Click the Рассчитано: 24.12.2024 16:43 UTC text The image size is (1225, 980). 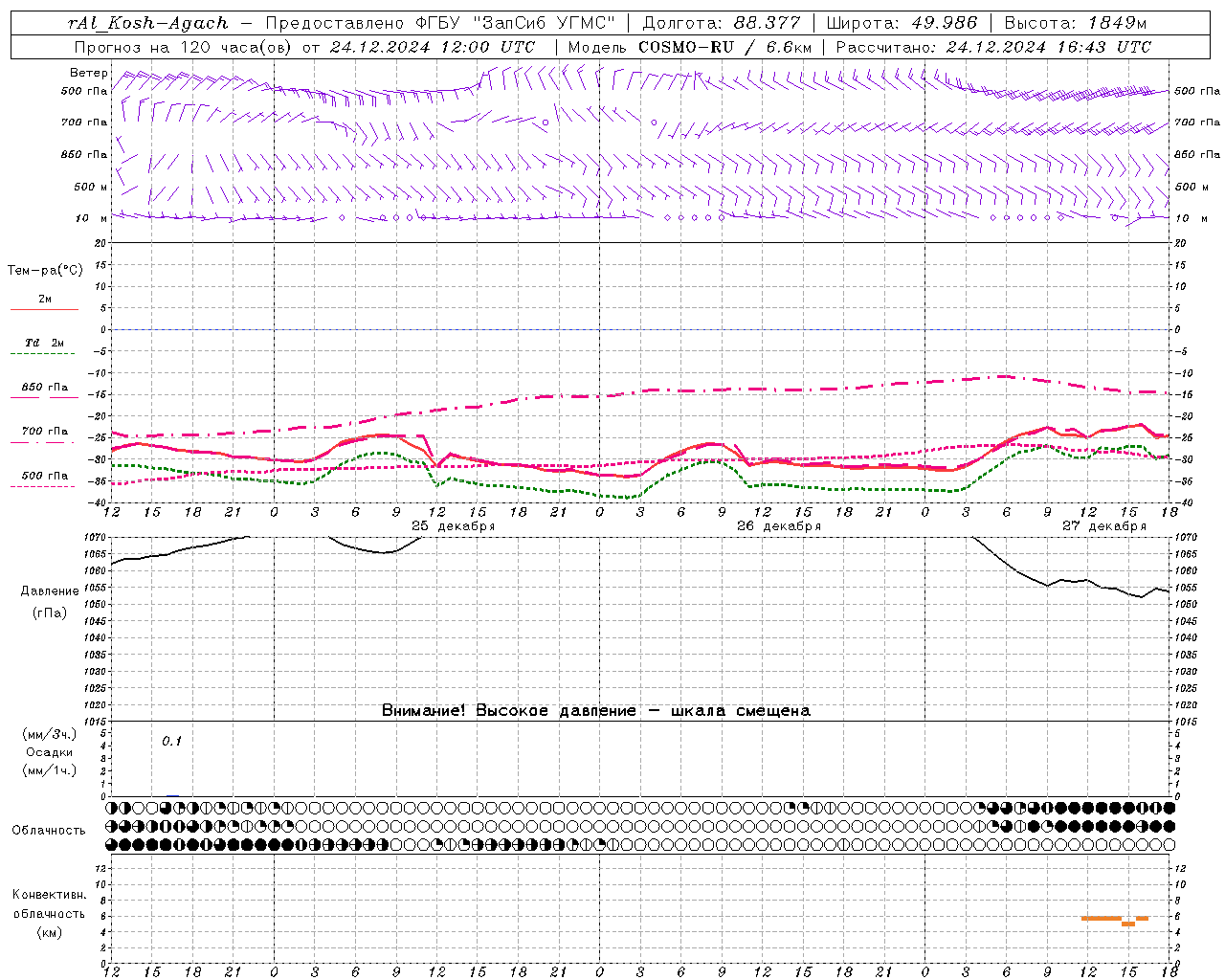993,47
